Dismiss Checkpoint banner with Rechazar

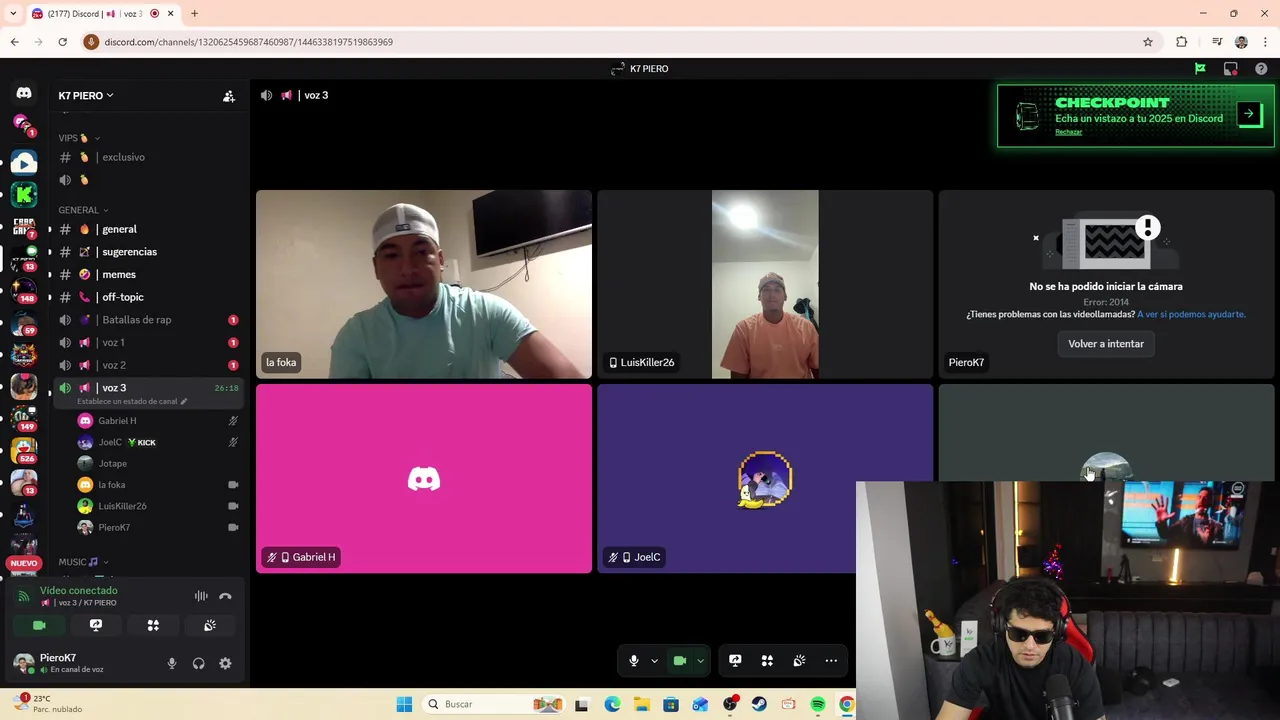point(1068,132)
